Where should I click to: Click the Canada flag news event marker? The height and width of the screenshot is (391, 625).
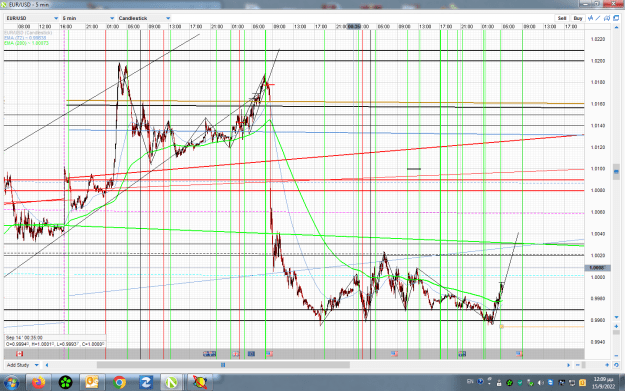19,354
